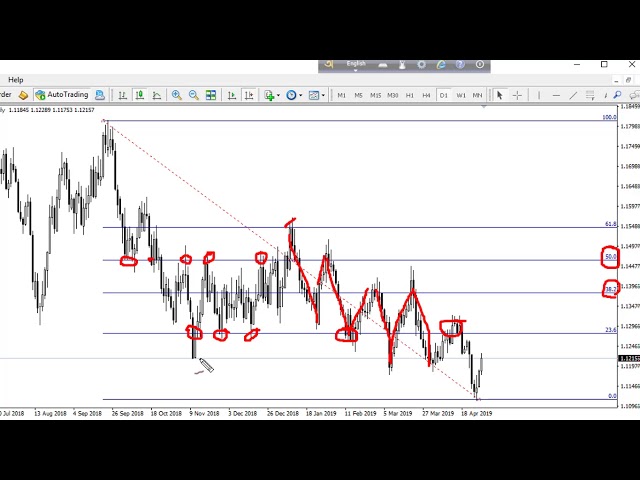Viewport: 640px width, 480px height.
Task: Open the Help menu
Action: point(15,80)
